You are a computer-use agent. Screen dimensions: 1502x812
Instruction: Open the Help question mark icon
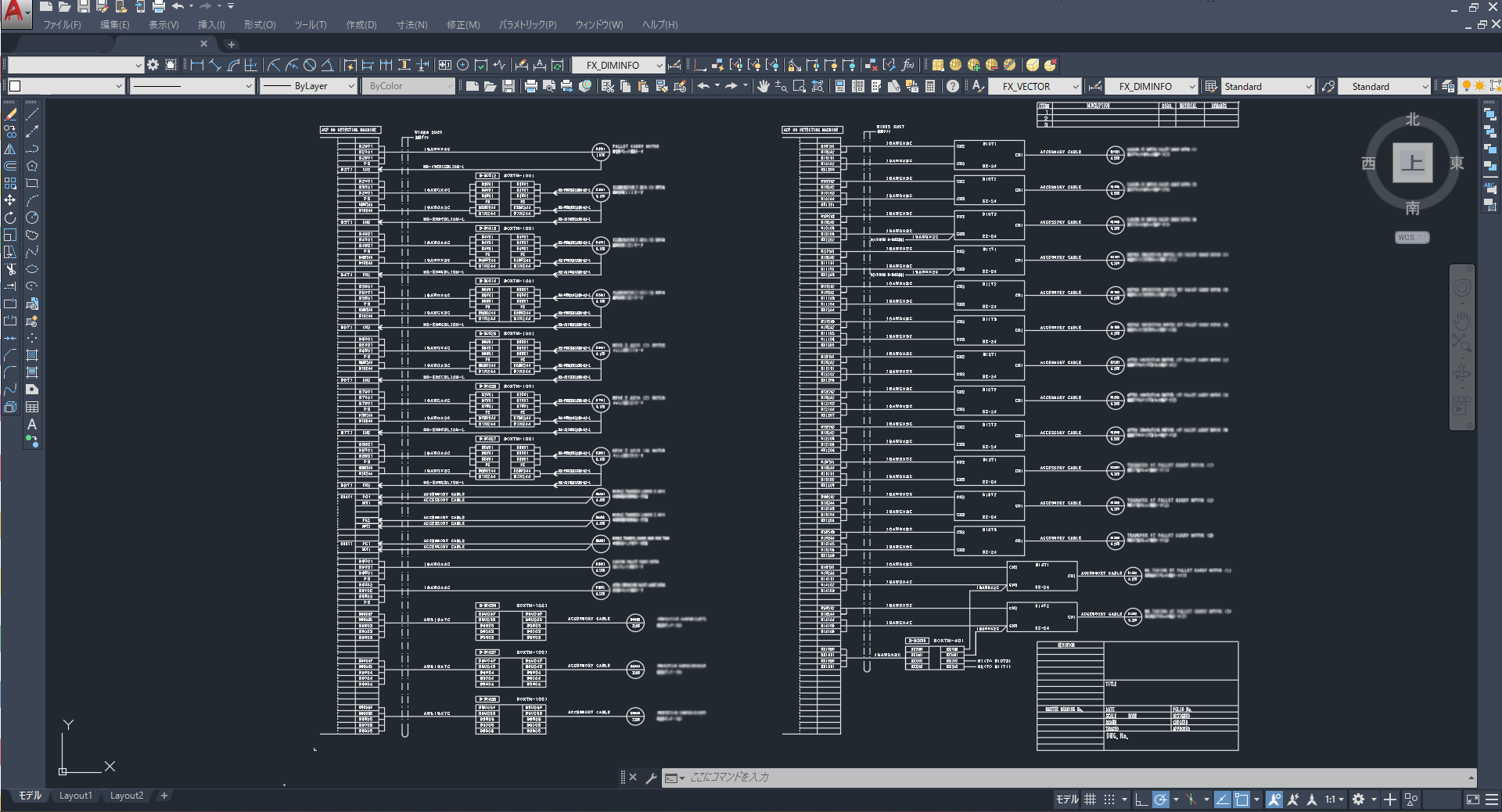tap(952, 86)
